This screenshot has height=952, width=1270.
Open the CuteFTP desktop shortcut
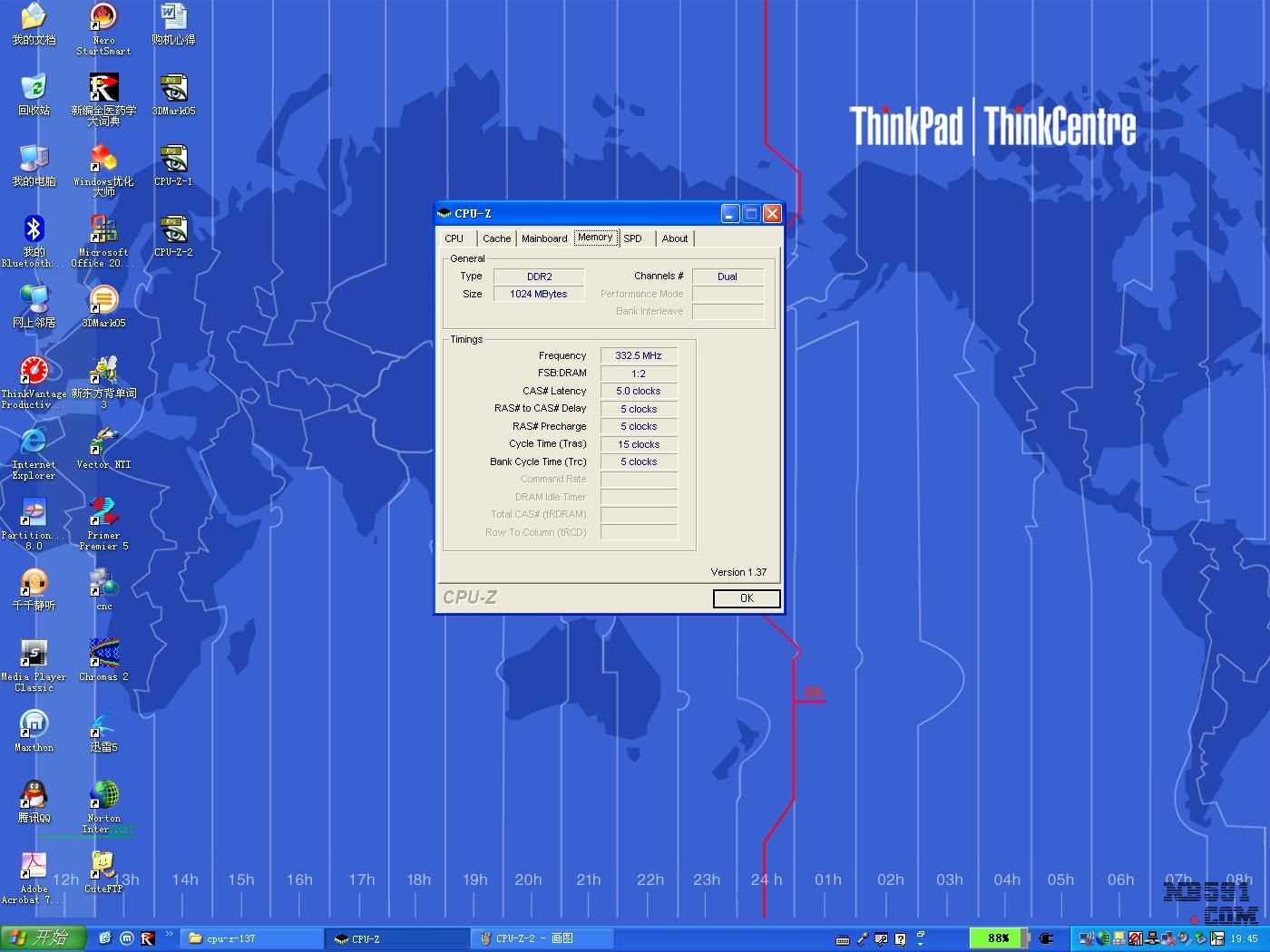[x=103, y=868]
